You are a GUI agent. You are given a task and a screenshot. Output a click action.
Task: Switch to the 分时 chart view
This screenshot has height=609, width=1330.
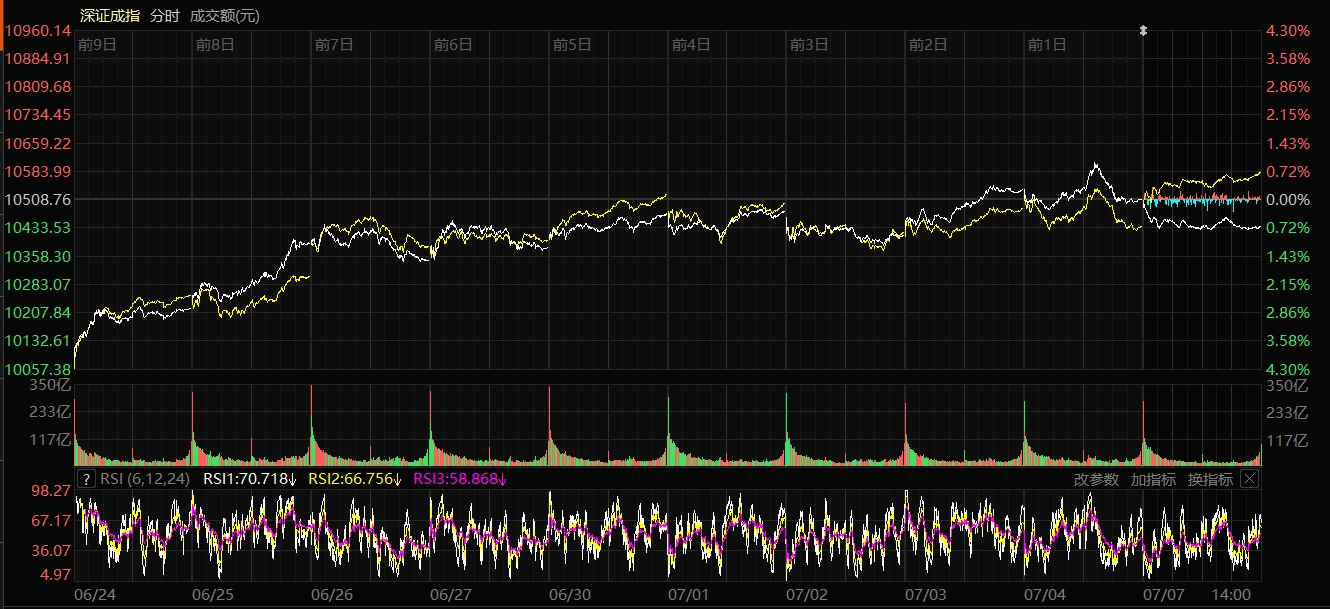tap(165, 16)
